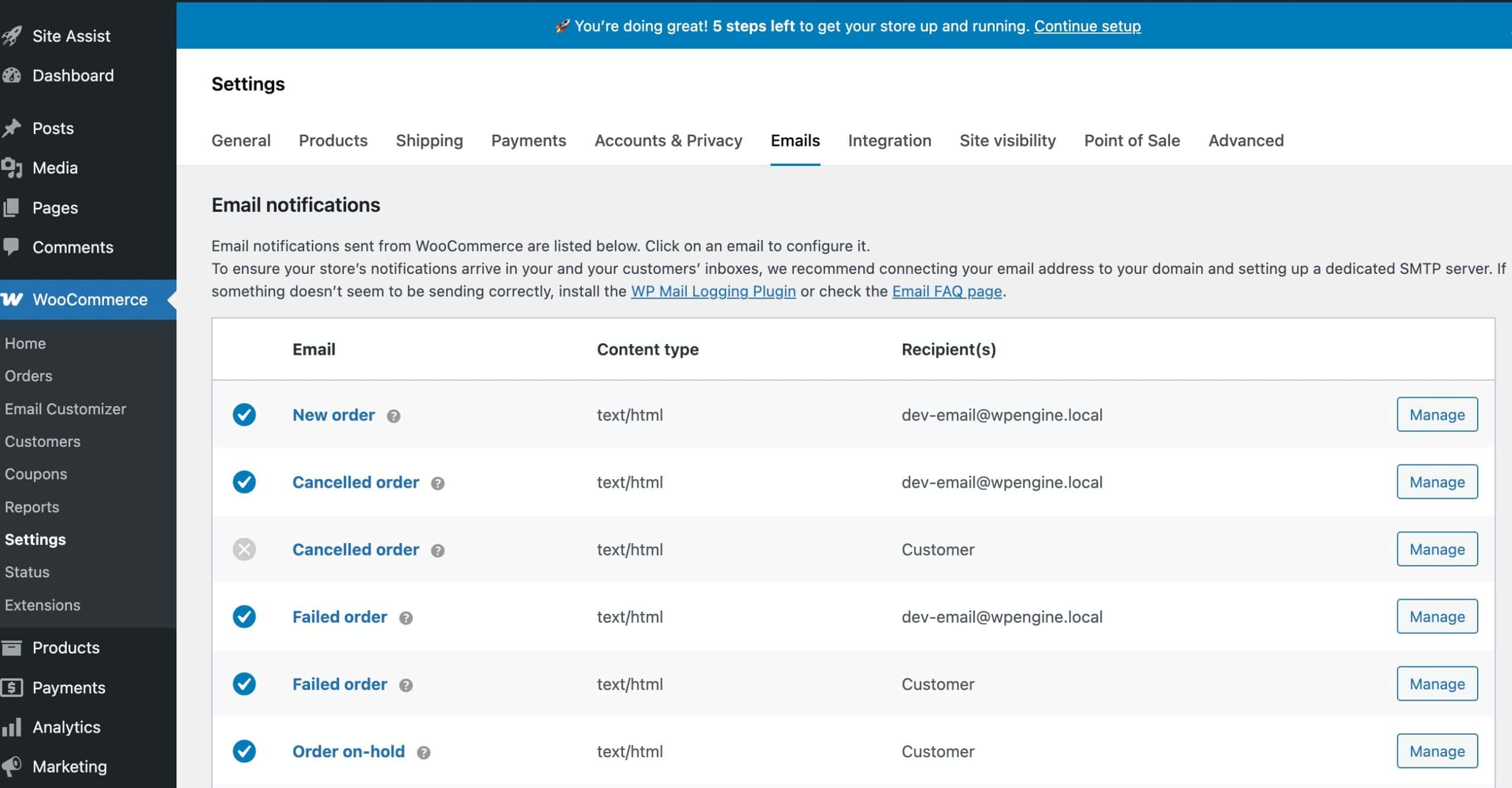Click the Continue setup link
This screenshot has width=1512, height=788.
click(x=1087, y=26)
